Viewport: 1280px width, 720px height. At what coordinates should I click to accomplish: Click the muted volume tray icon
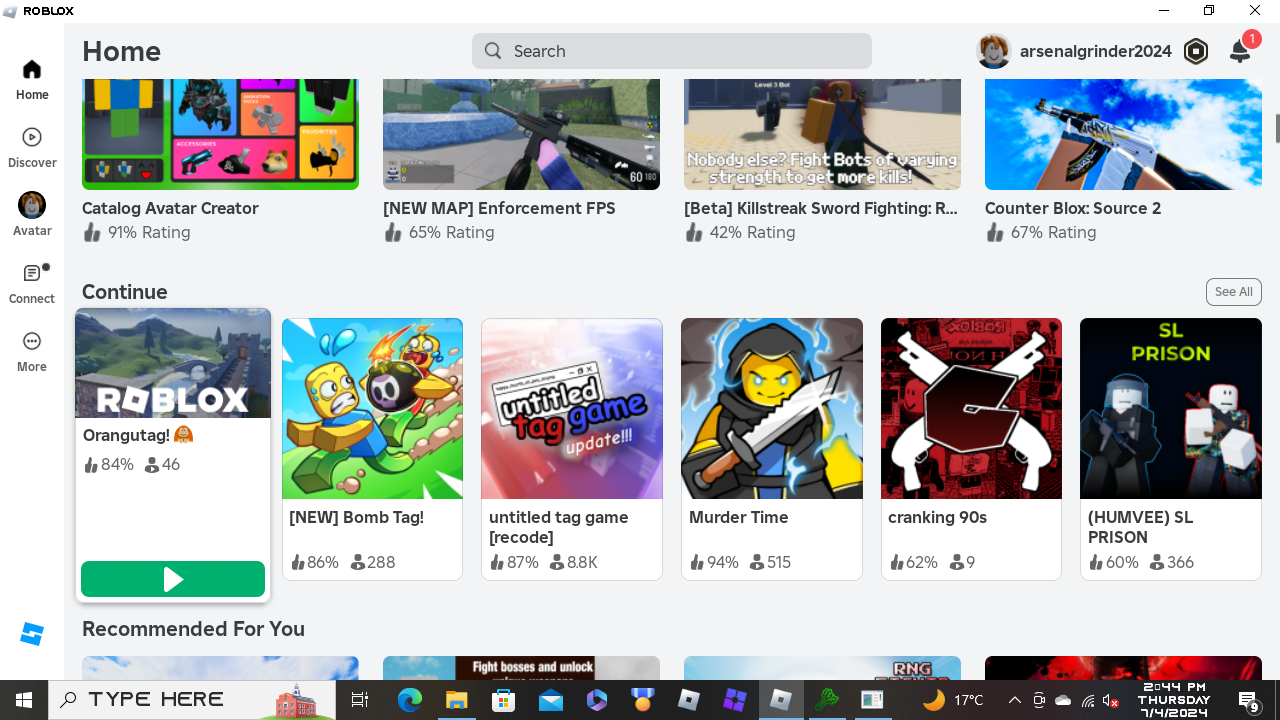pos(1111,700)
